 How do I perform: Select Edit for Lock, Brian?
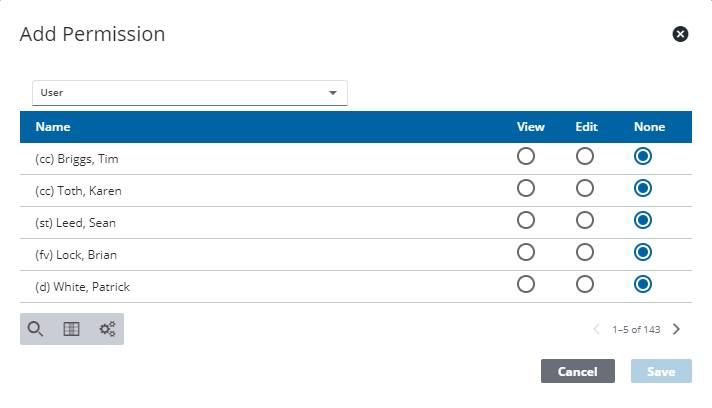tap(585, 252)
